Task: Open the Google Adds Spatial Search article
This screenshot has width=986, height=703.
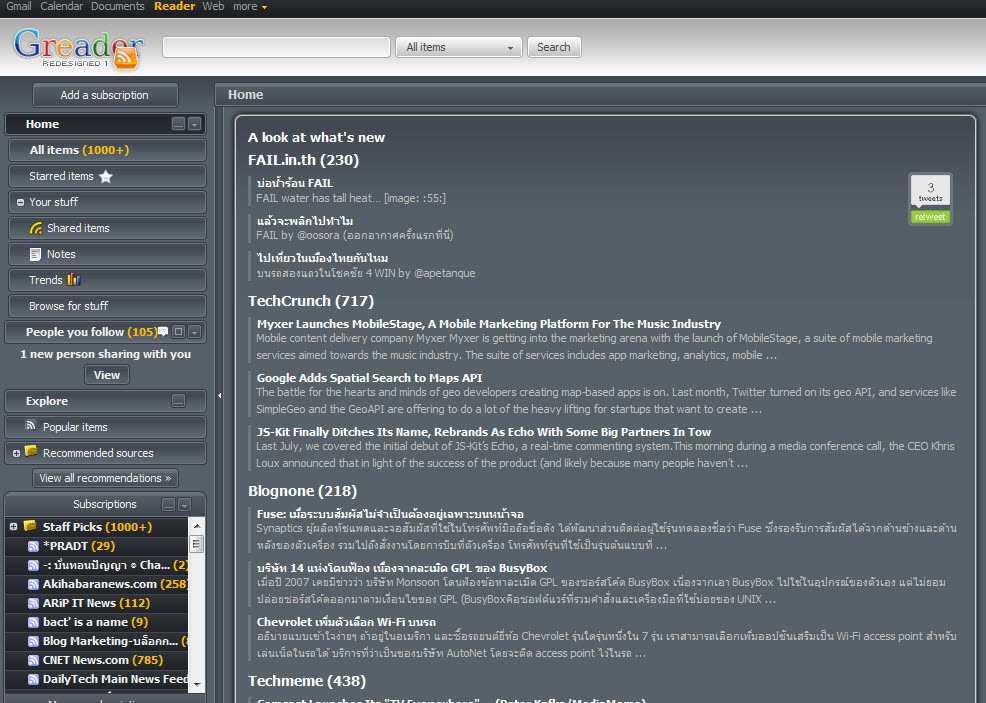Action: 369,378
